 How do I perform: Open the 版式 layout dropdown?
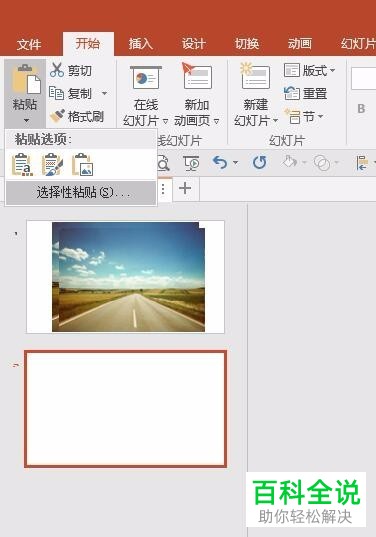[309, 71]
